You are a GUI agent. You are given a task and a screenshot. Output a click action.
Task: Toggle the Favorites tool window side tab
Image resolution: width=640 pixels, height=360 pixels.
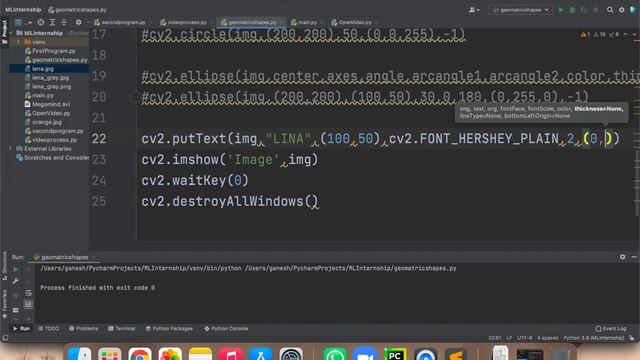[4, 303]
